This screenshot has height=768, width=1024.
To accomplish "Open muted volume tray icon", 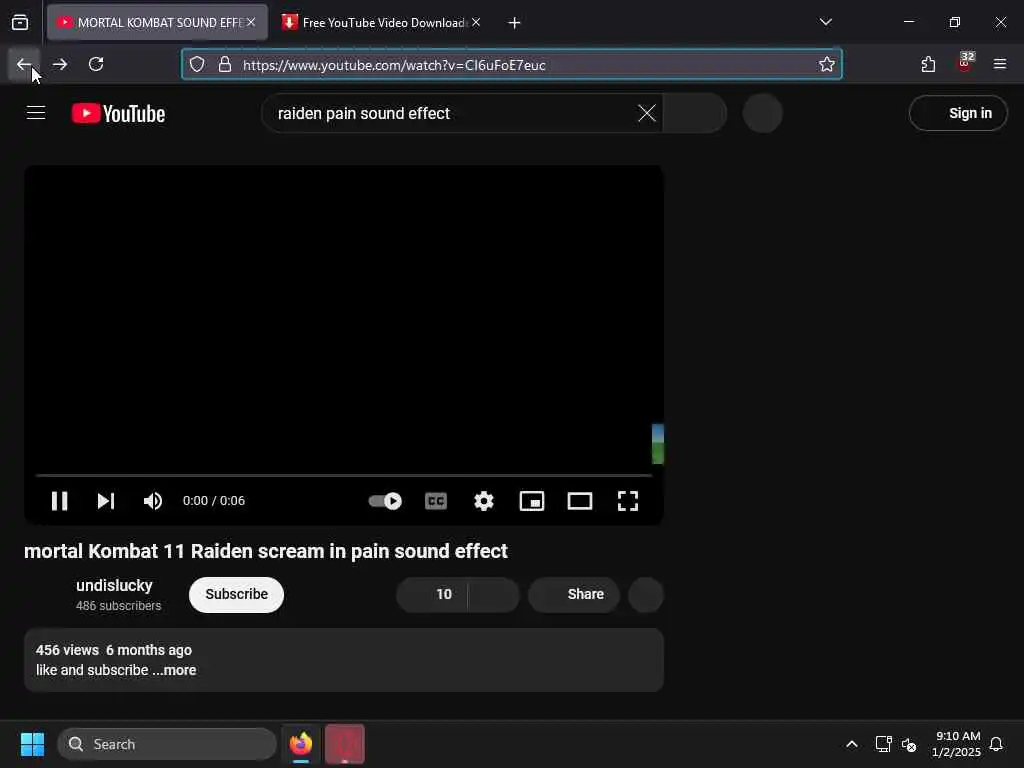I will [x=909, y=744].
